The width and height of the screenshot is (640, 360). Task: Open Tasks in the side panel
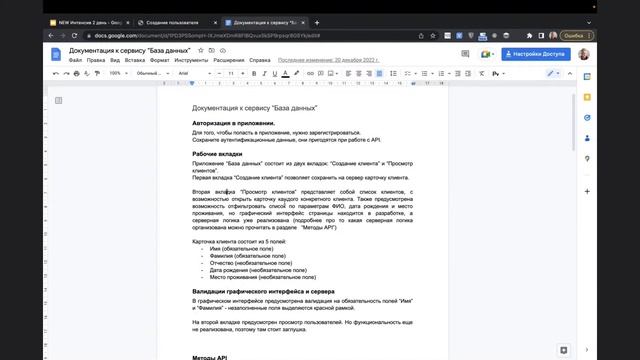click(x=587, y=118)
